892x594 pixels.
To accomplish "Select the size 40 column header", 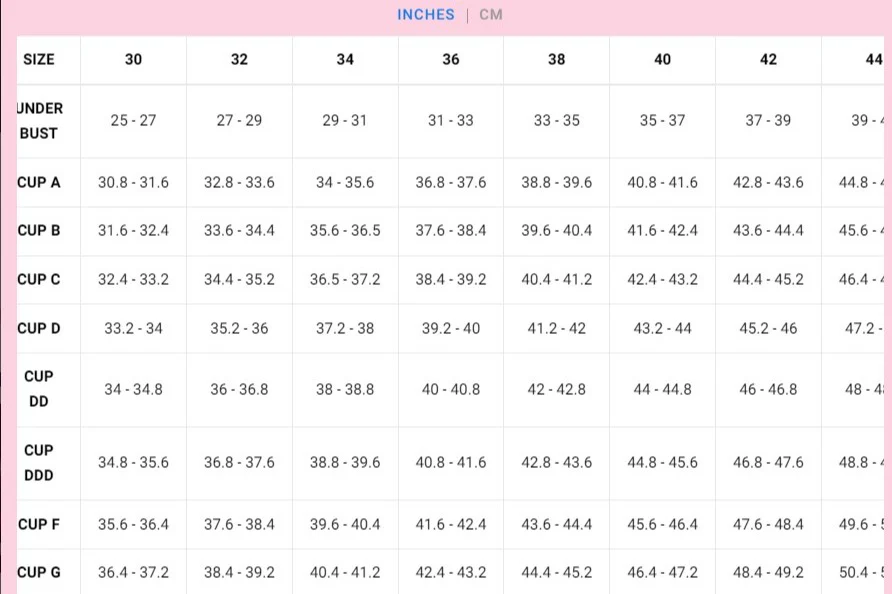I will tap(662, 59).
